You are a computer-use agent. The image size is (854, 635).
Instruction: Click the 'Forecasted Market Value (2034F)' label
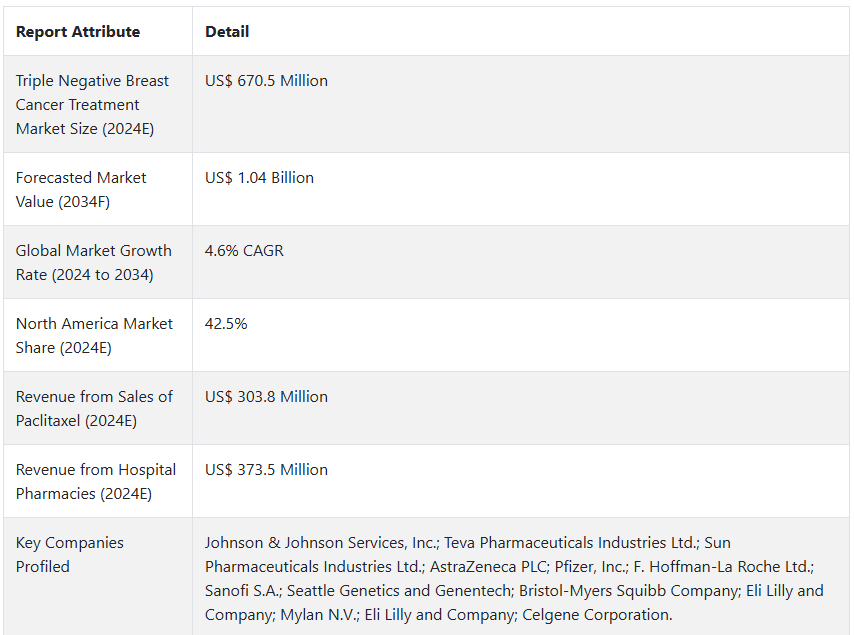pos(81,189)
